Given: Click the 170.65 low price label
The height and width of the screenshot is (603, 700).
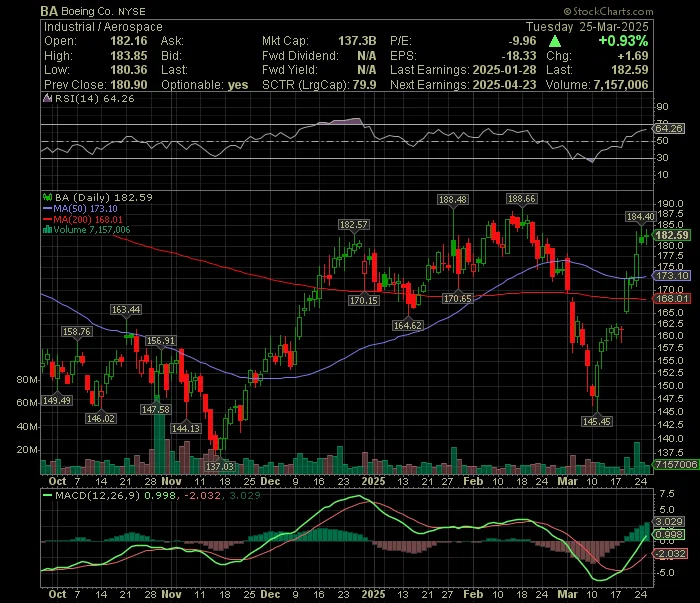Looking at the screenshot, I should pyautogui.click(x=457, y=299).
